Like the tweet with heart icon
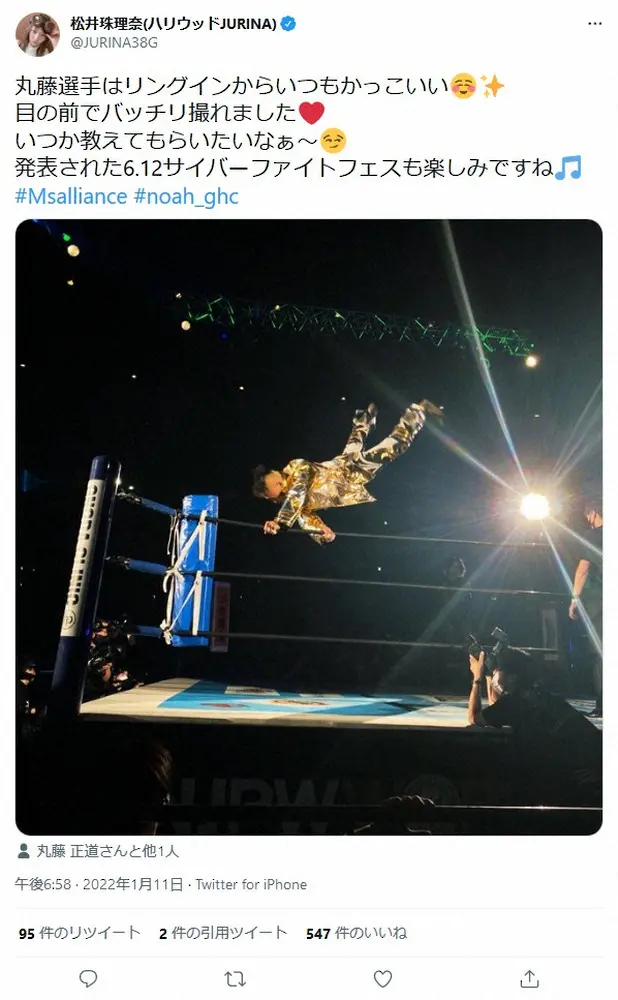Viewport: 618px width, 1000px height. [383, 978]
